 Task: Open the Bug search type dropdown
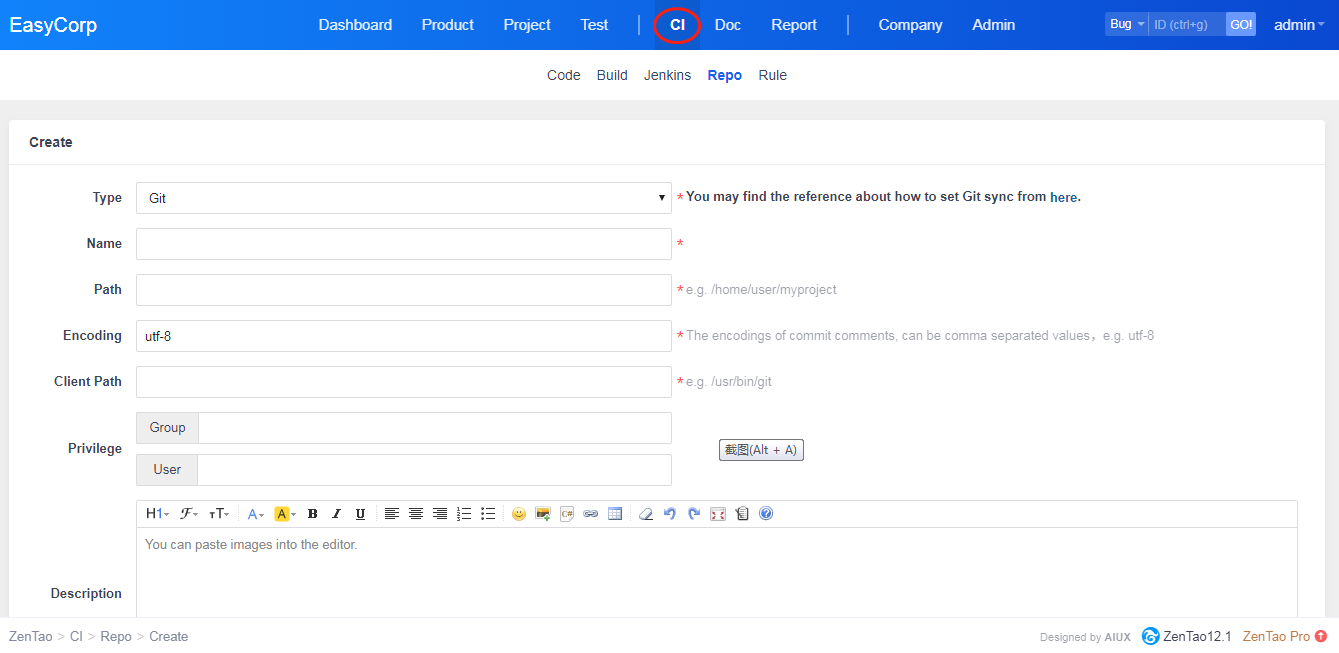point(1126,24)
